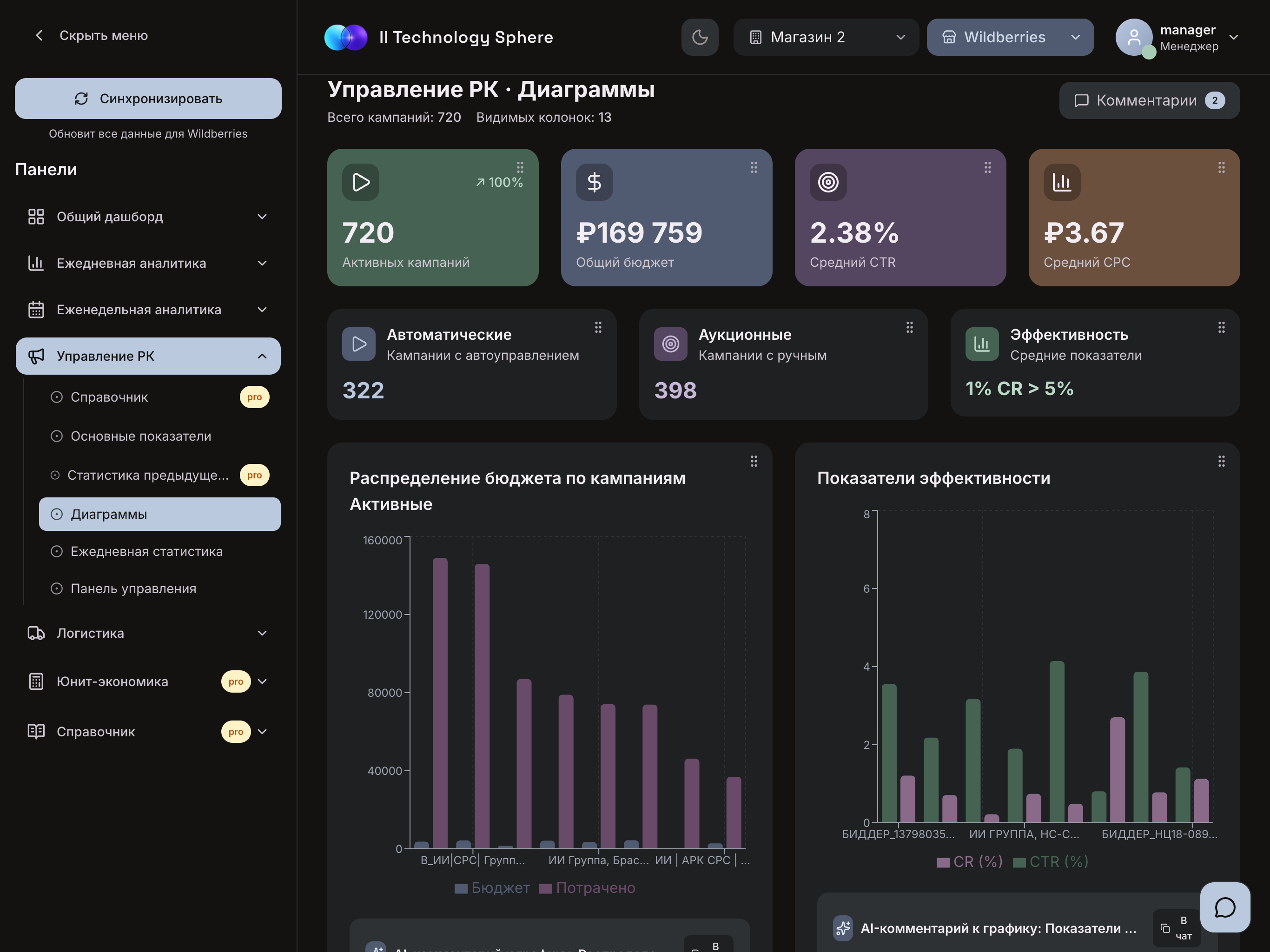
Task: Click the dollar icon on Общий бюджет card
Action: coord(594,182)
